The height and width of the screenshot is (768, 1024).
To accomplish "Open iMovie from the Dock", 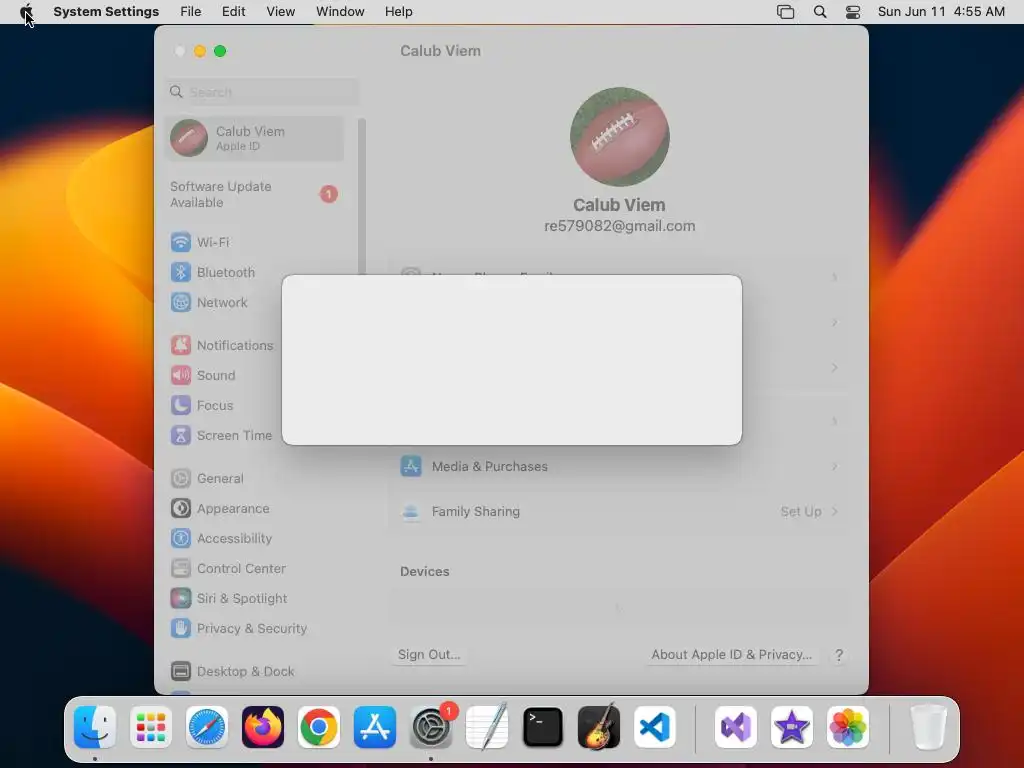I will point(792,727).
